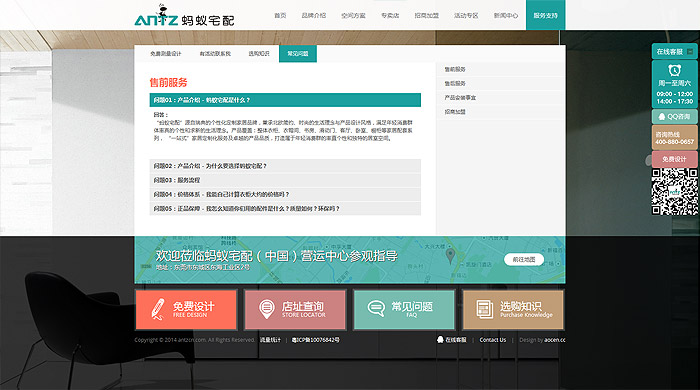Click the 售前服务 red heading
Image resolution: width=700 pixels, height=390 pixels.
(x=168, y=83)
